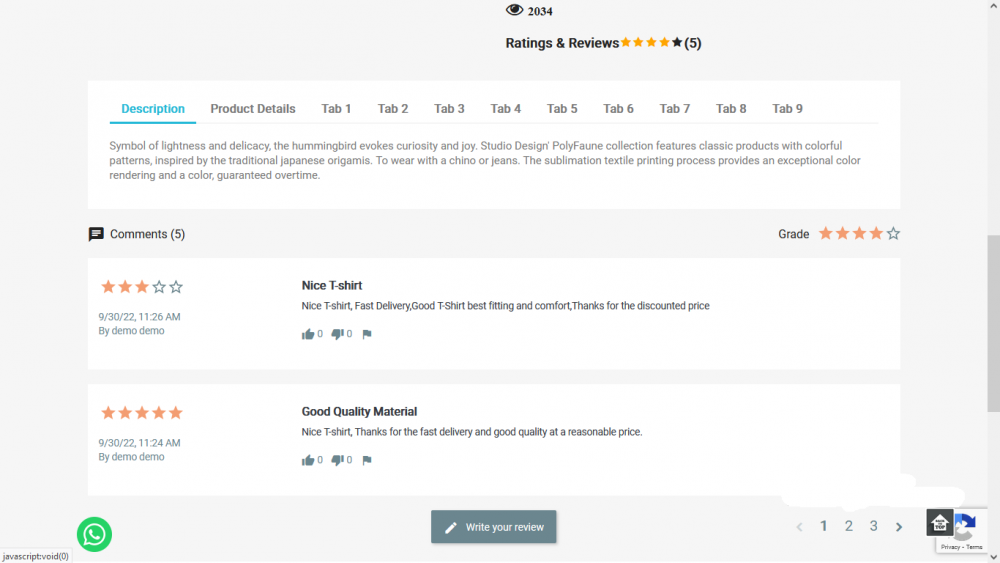1000x563 pixels.
Task: Click the Comments speech bubble icon
Action: point(96,234)
